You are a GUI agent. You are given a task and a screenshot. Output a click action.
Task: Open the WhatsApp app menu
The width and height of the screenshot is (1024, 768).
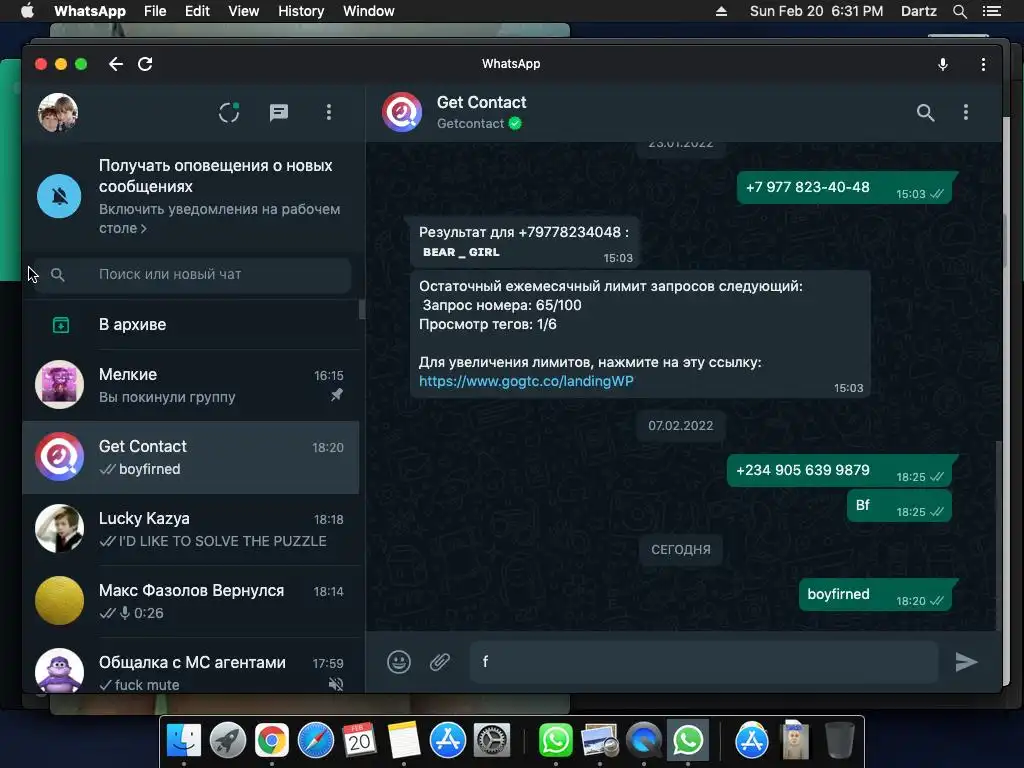89,11
